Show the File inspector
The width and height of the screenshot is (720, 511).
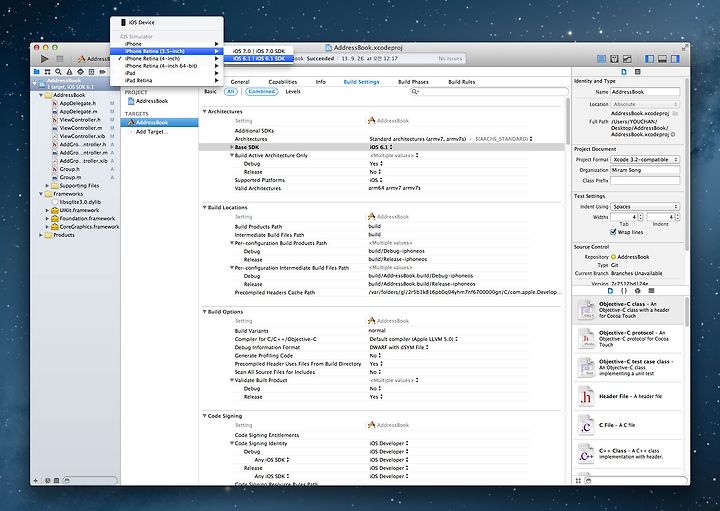tap(624, 72)
